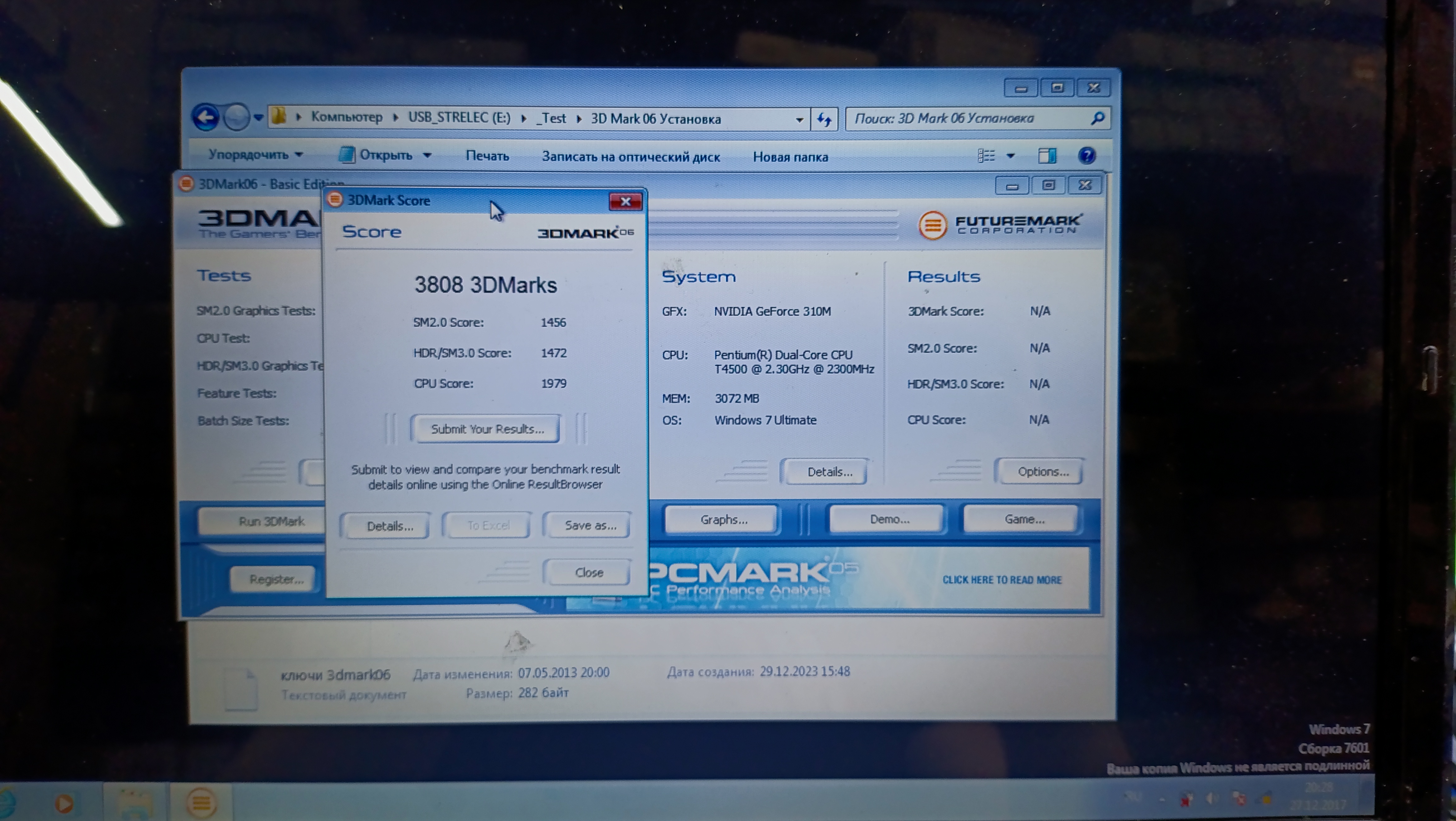Click Submit Your Results button
This screenshot has width=1456, height=821.
(x=487, y=429)
